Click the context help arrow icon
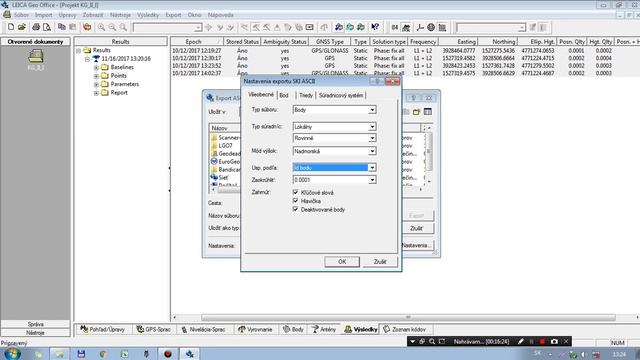The image size is (640, 360). point(375,27)
